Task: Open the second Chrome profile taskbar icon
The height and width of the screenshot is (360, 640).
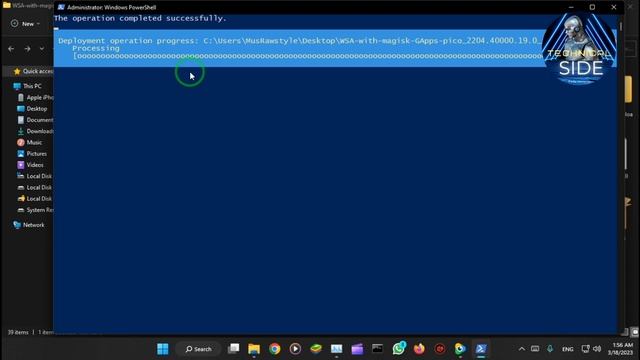Action: tap(460, 349)
